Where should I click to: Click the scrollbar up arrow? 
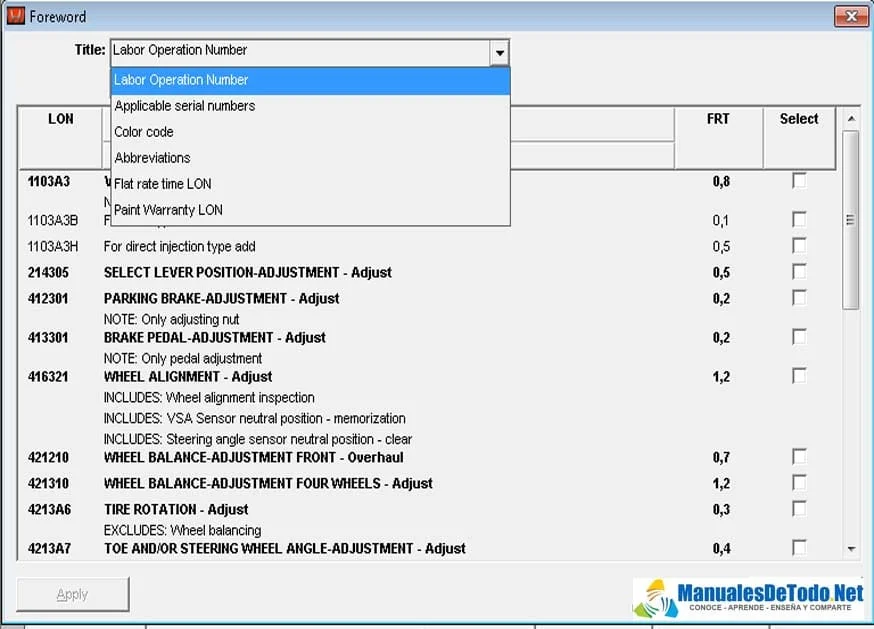(x=851, y=119)
